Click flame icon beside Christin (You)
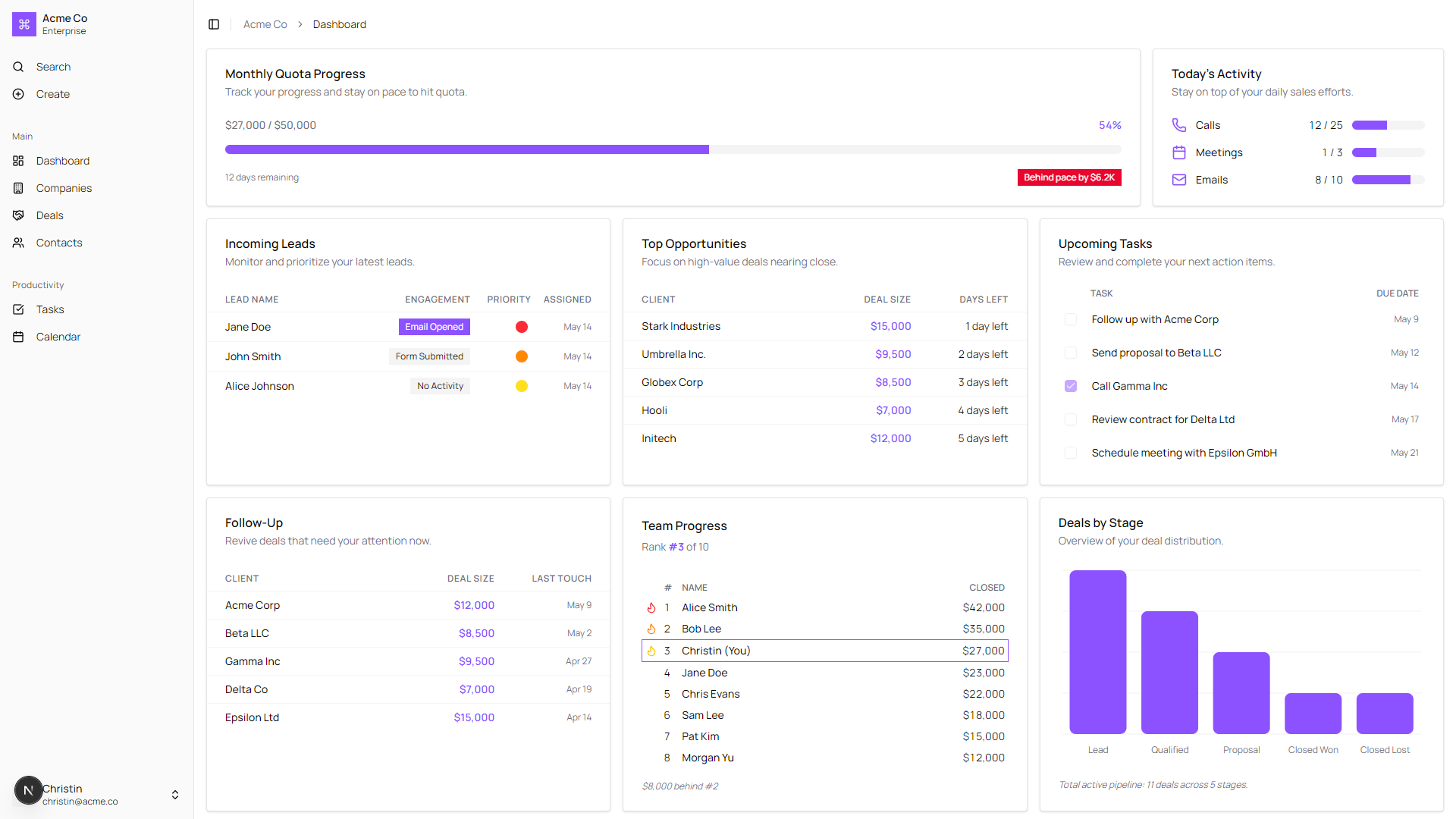This screenshot has height=819, width=1456. [651, 651]
